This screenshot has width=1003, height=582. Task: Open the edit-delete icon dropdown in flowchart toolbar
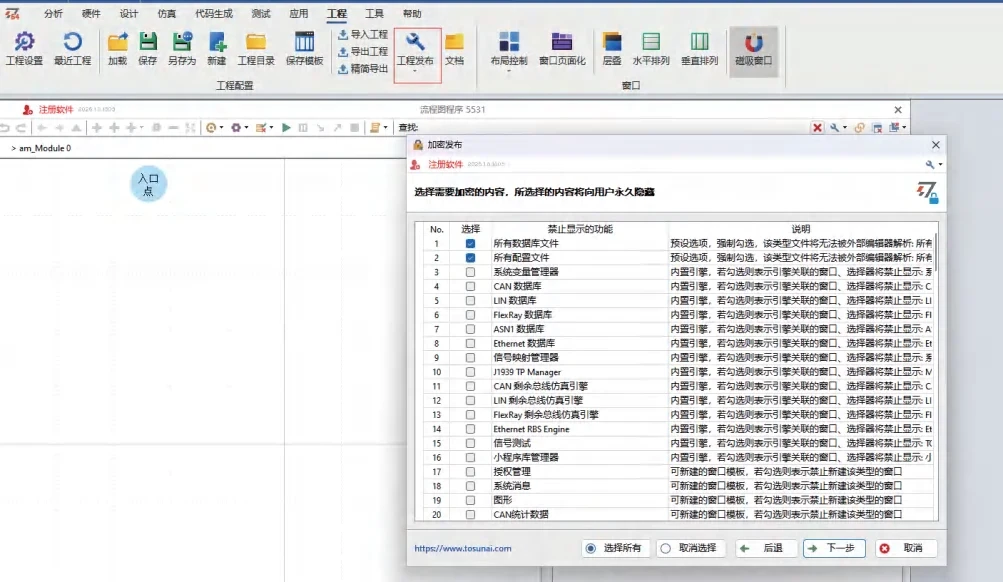coord(264,128)
